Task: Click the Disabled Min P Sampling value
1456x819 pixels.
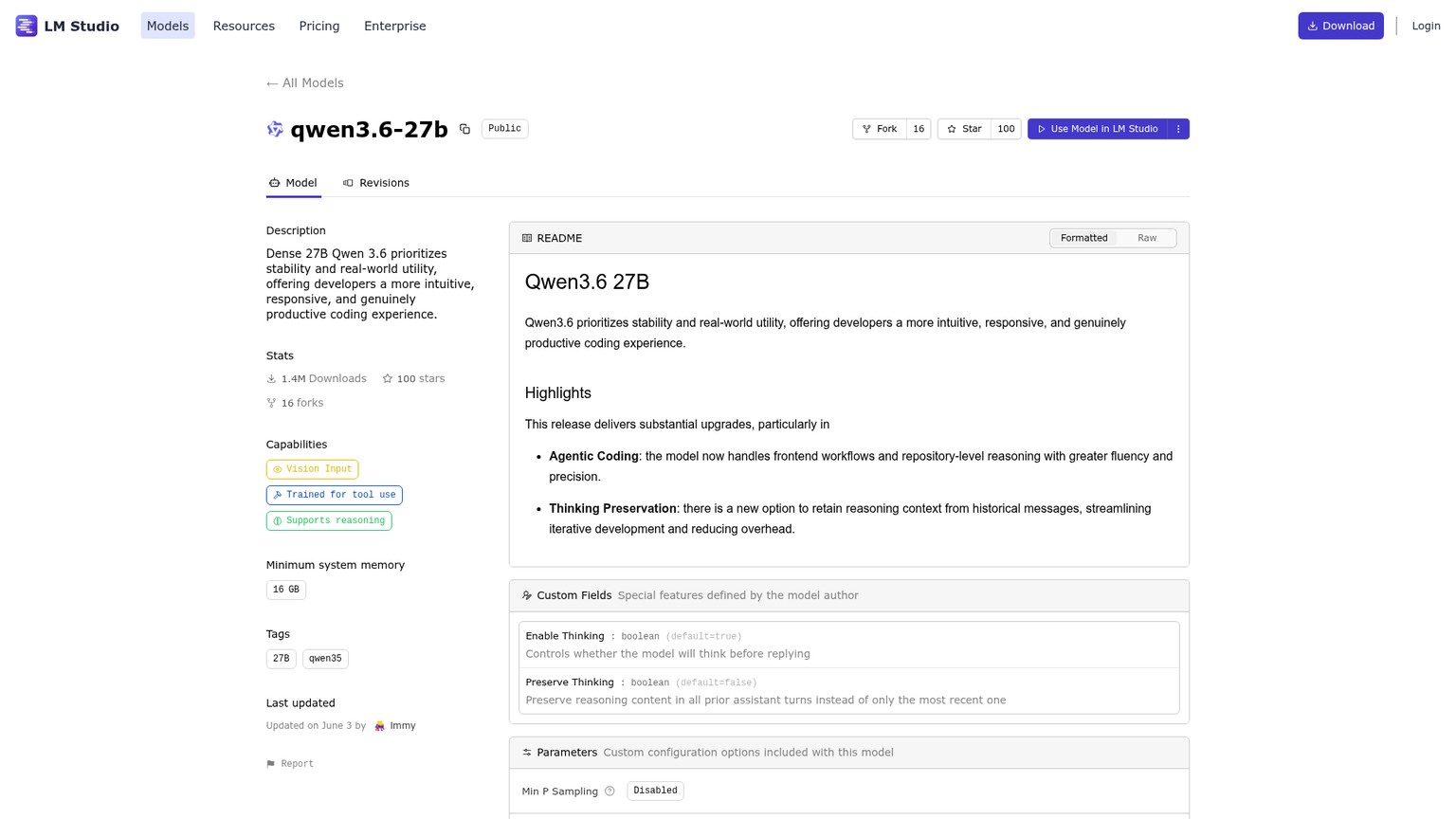Action: [x=655, y=791]
